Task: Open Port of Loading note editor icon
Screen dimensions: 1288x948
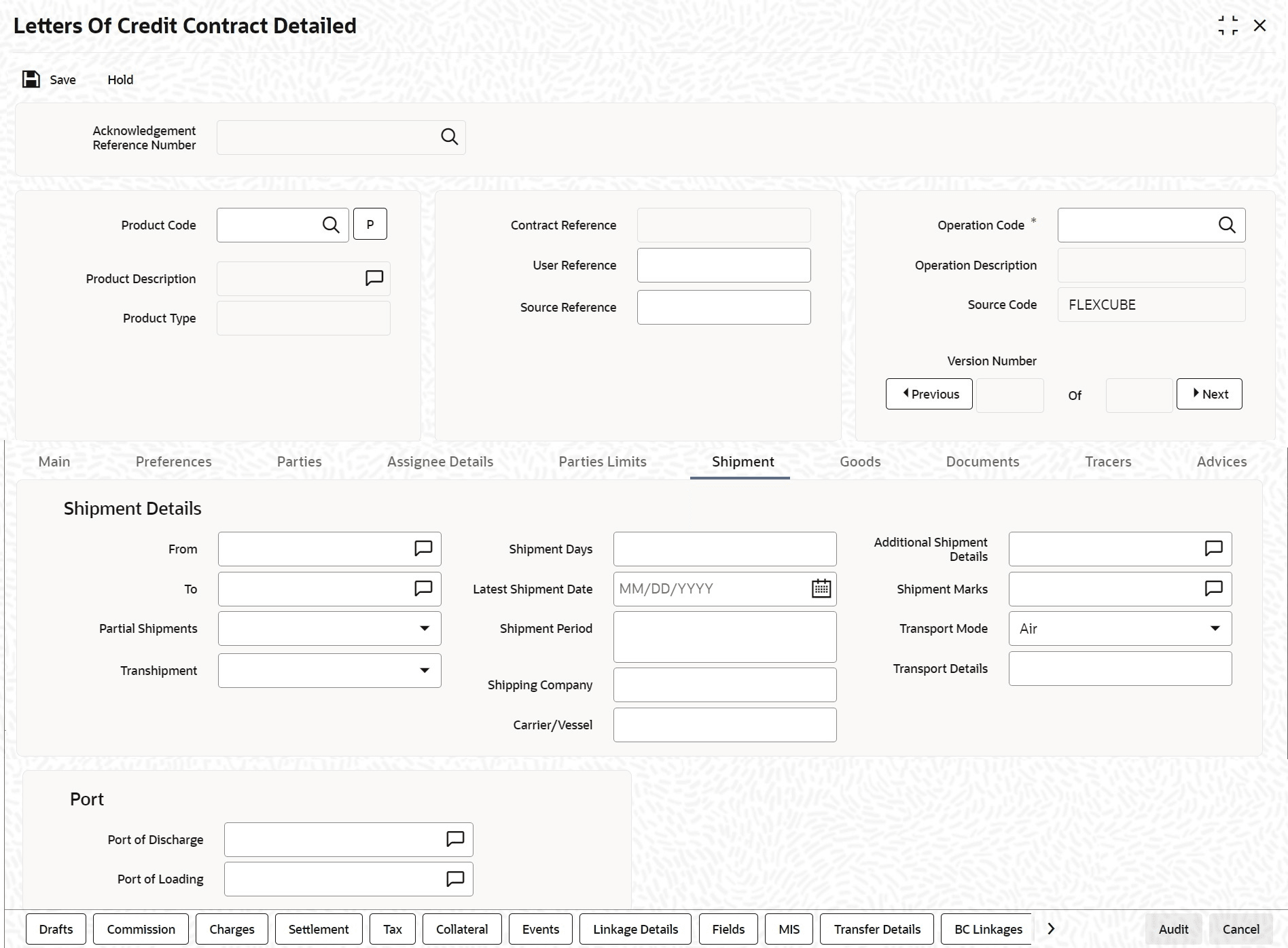Action: coord(455,879)
